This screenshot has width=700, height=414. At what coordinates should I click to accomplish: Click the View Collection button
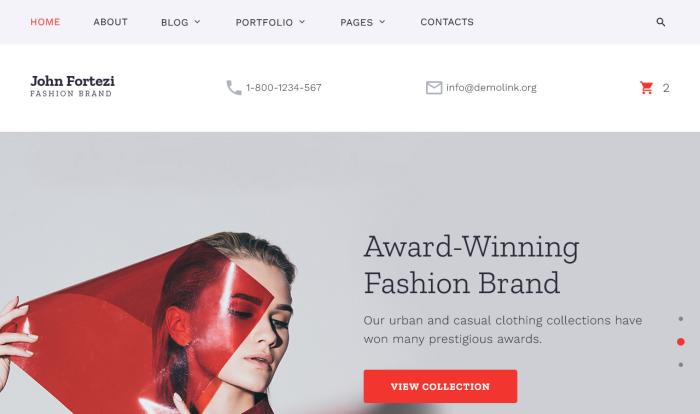440,386
